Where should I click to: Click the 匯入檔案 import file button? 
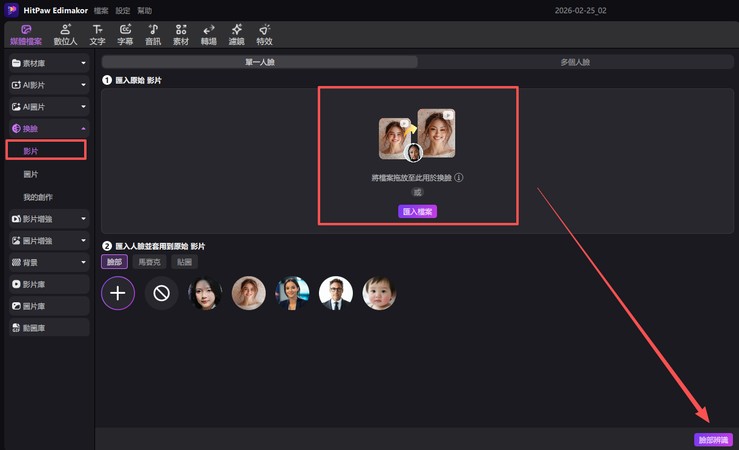418,212
